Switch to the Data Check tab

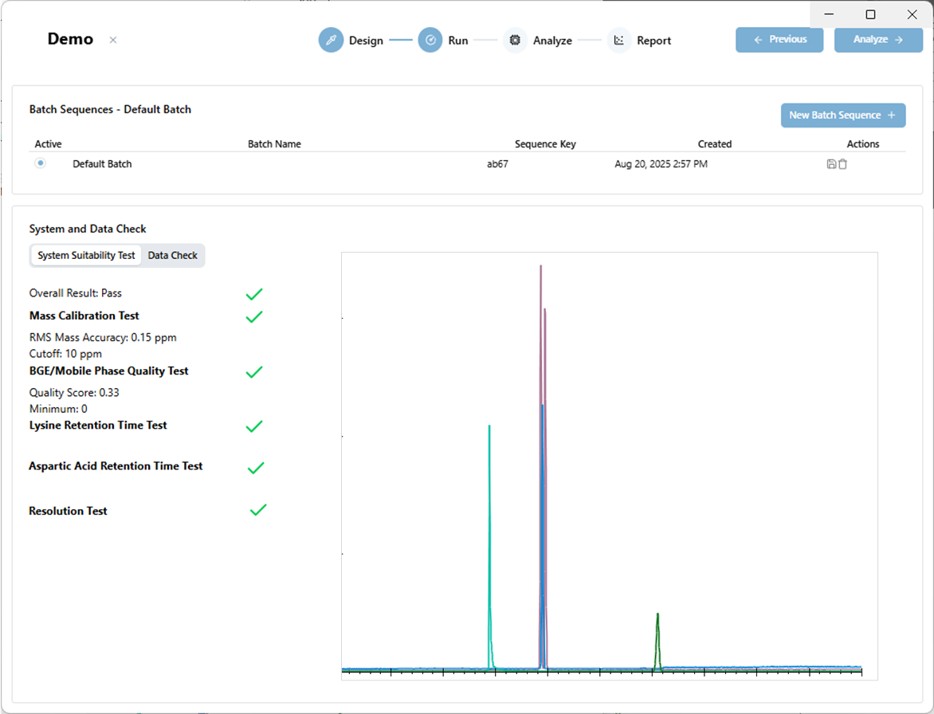click(x=173, y=255)
